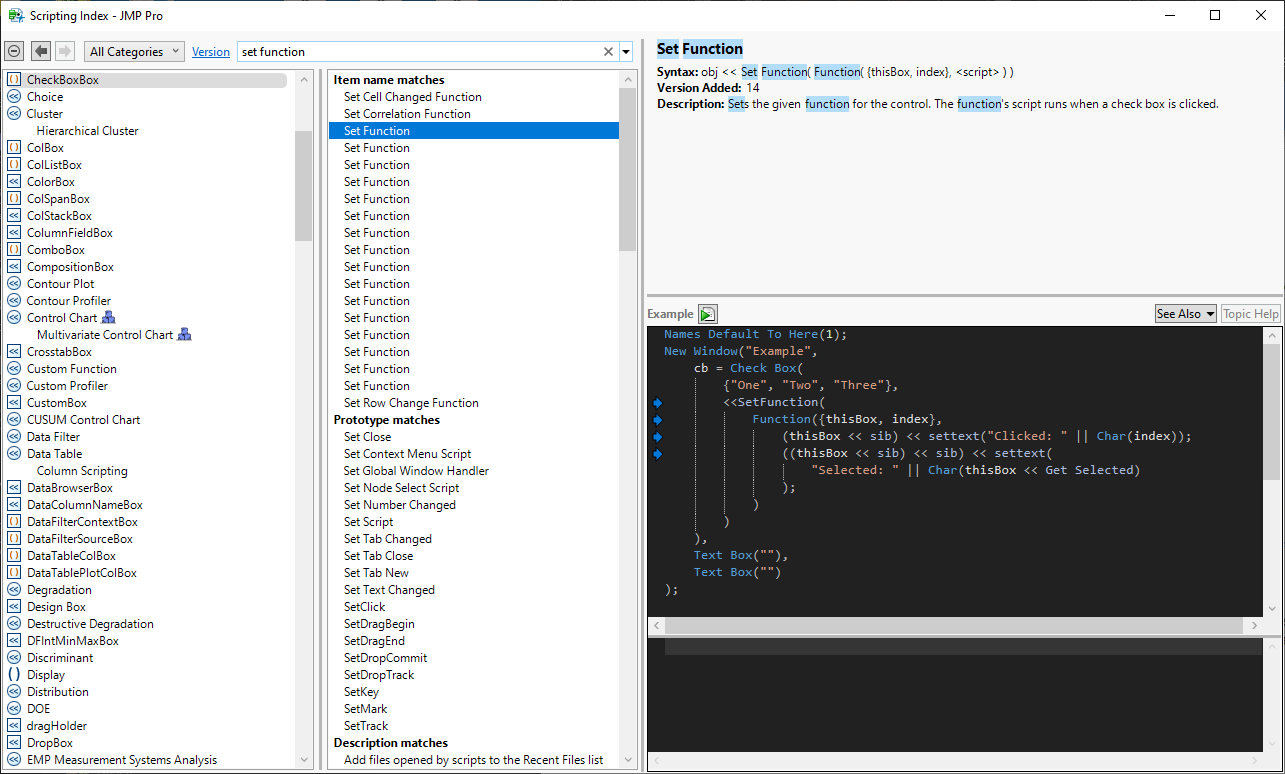Run the example script with the green play icon

point(708,314)
